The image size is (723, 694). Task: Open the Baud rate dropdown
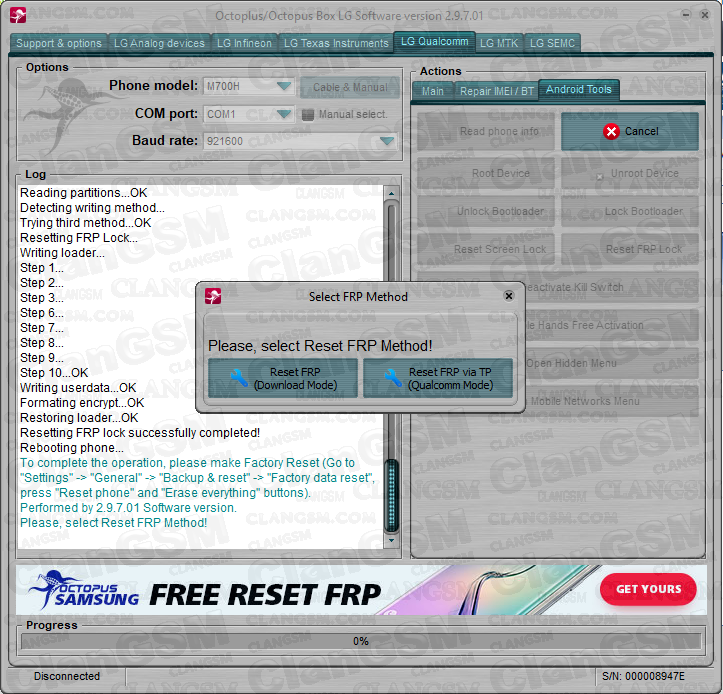(x=386, y=141)
